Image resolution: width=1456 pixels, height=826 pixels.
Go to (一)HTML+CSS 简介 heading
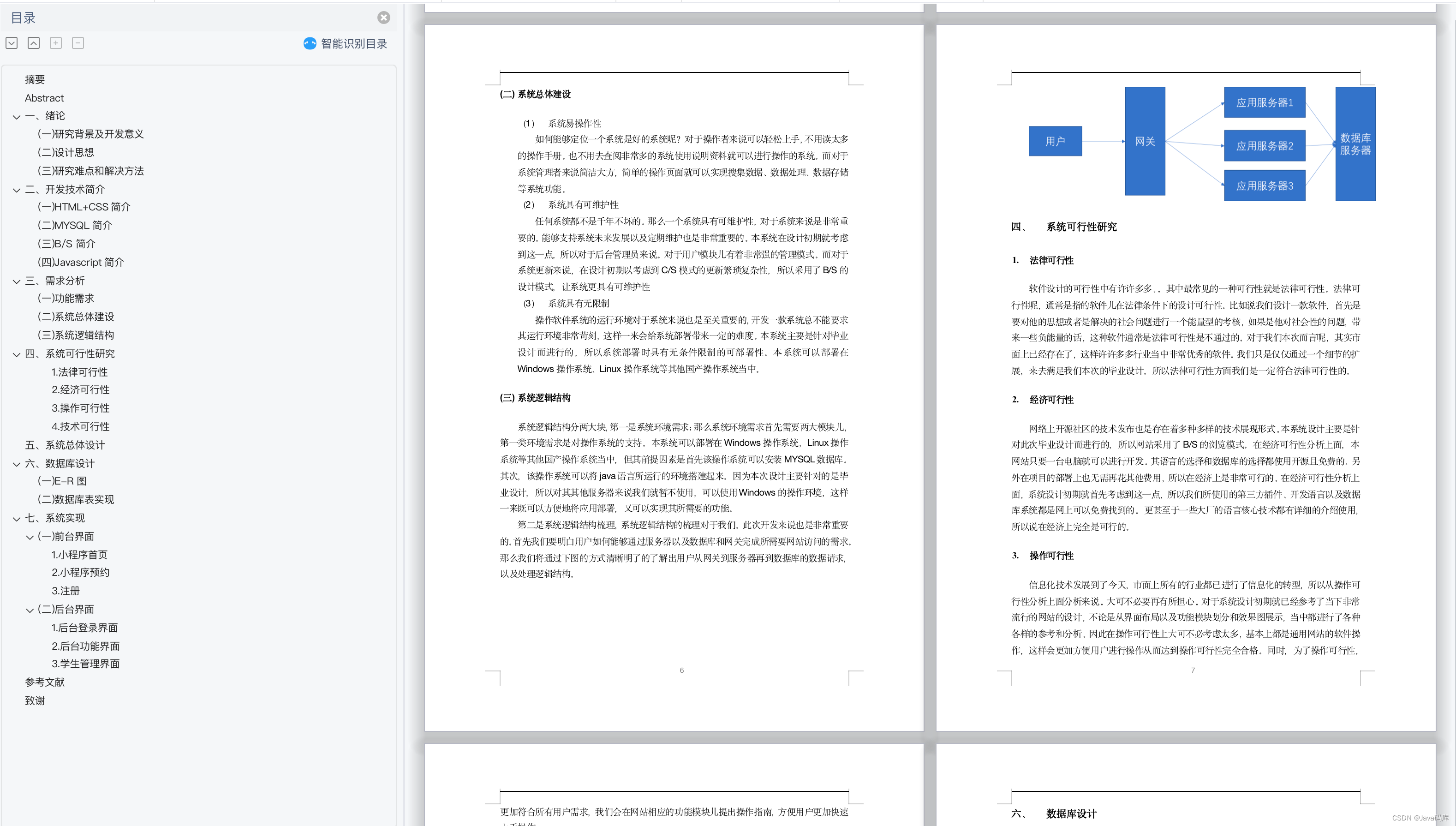click(x=84, y=207)
